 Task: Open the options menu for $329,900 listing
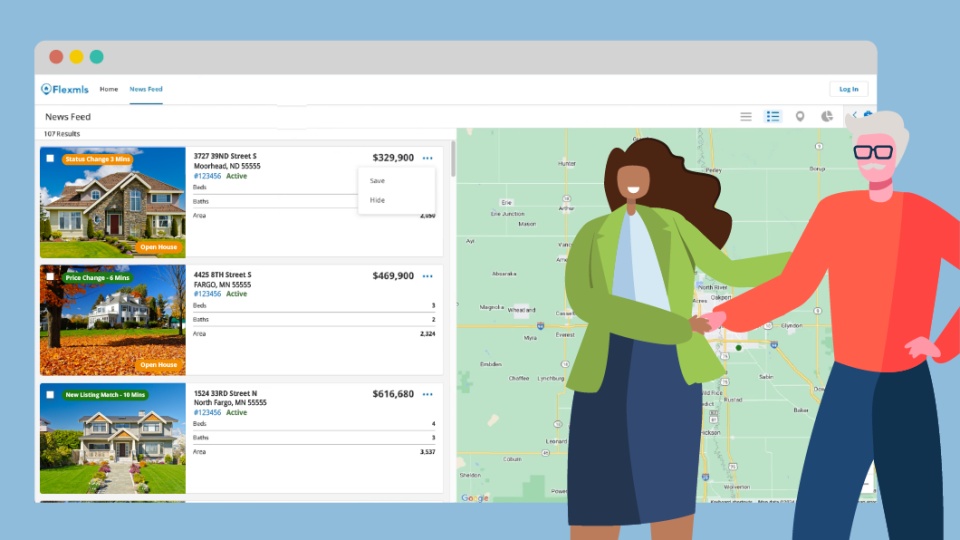point(427,158)
